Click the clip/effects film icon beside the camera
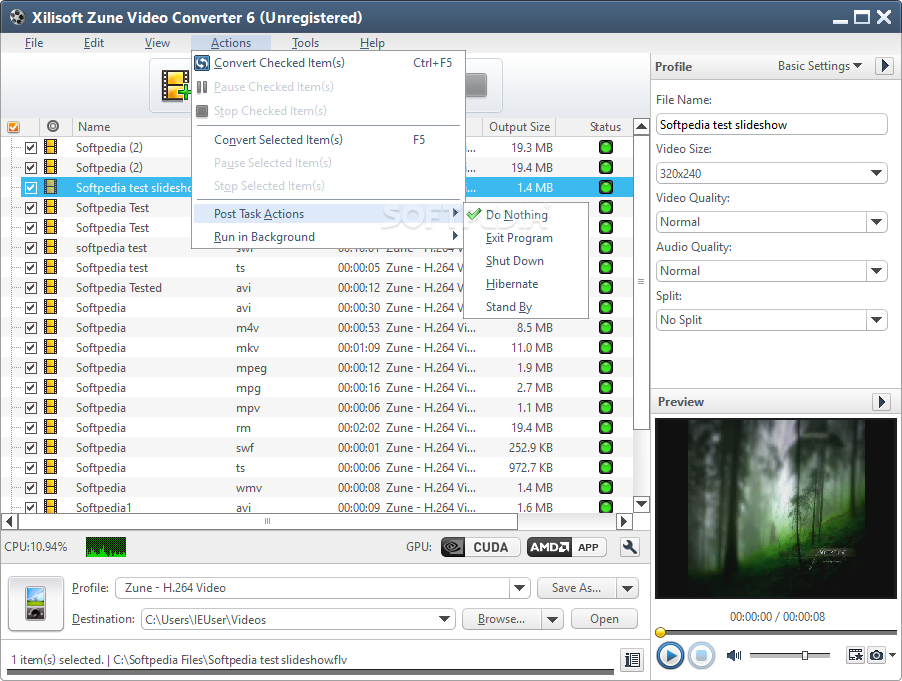The image size is (902, 681). pyautogui.click(x=855, y=655)
